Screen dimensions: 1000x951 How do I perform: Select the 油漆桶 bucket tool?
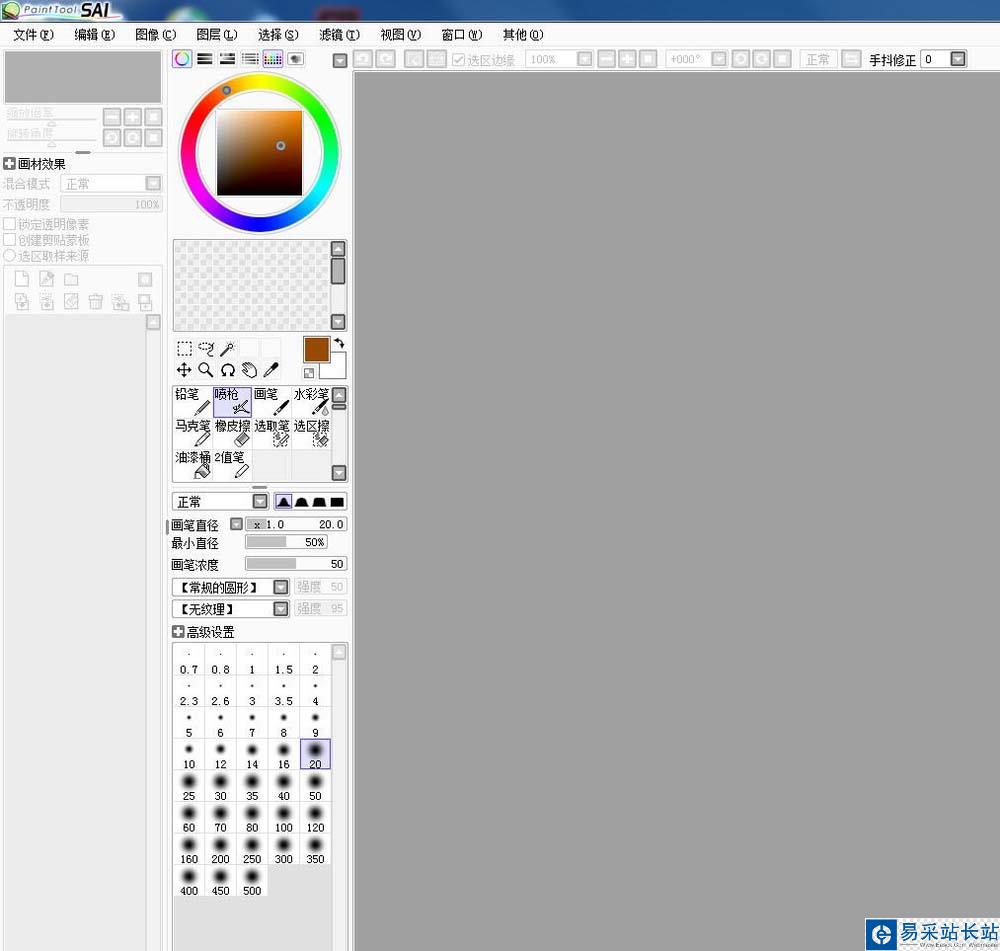tap(193, 465)
